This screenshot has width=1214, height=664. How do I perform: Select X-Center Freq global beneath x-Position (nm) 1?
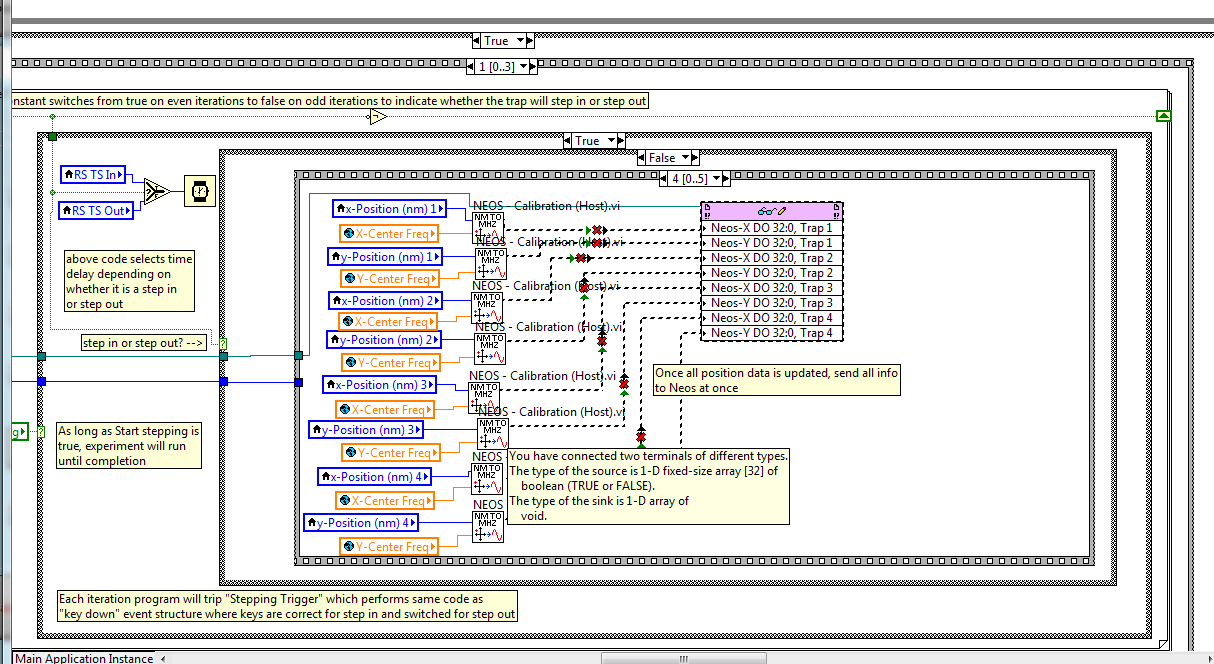pyautogui.click(x=388, y=234)
